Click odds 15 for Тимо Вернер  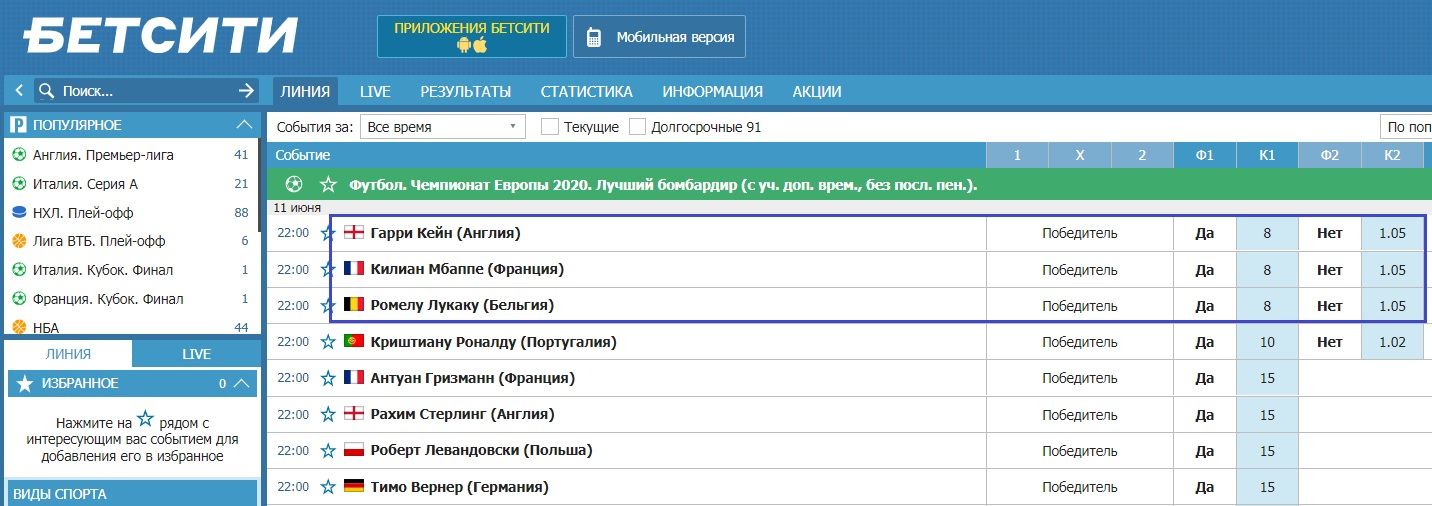tap(1267, 487)
